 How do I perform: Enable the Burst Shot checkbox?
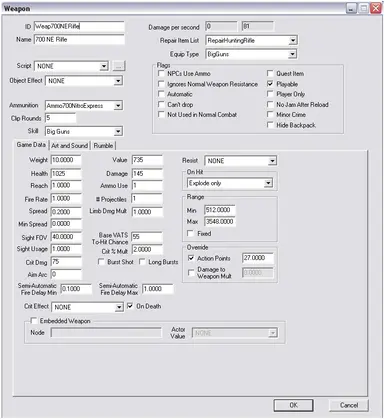point(101,262)
